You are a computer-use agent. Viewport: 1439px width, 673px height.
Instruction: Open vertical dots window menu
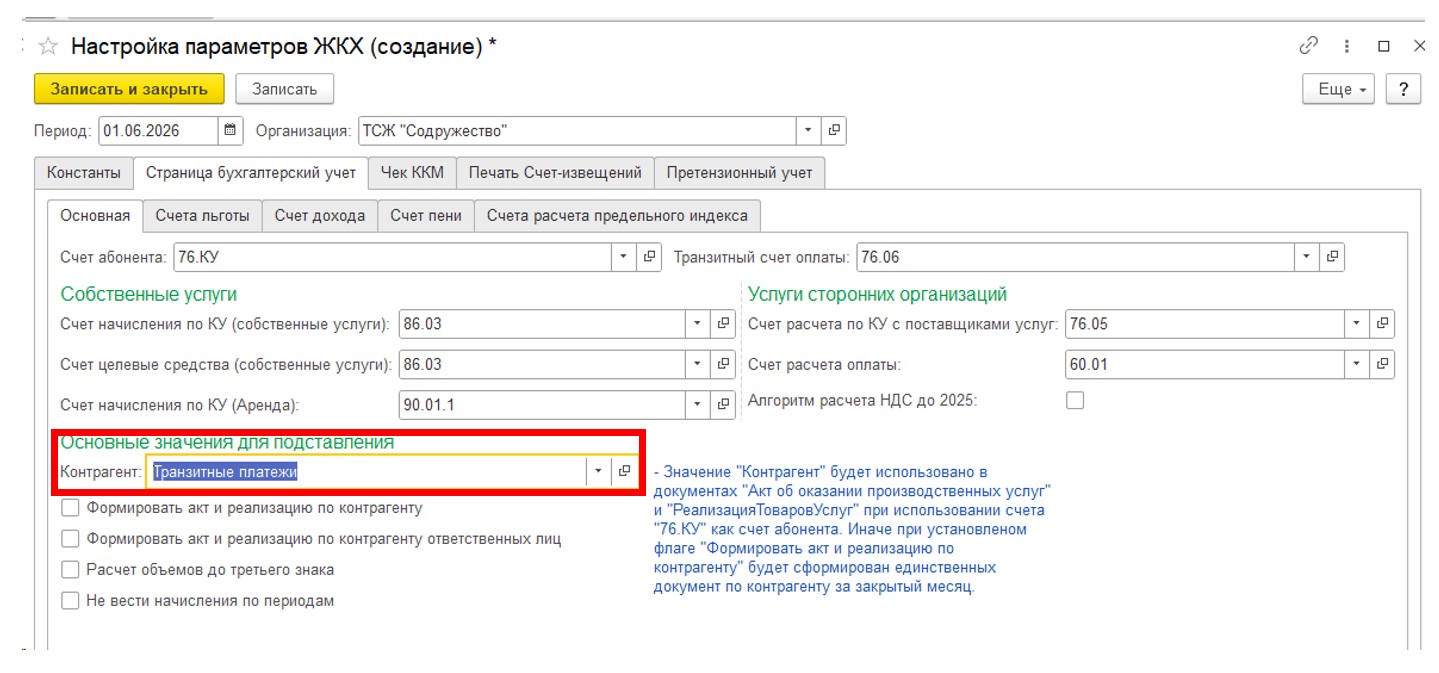(x=1347, y=46)
